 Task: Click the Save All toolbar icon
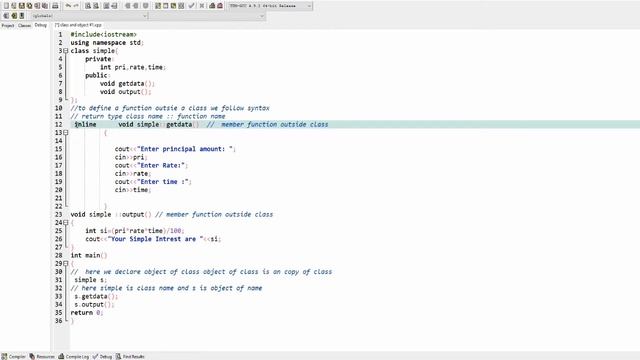pos(29,6)
